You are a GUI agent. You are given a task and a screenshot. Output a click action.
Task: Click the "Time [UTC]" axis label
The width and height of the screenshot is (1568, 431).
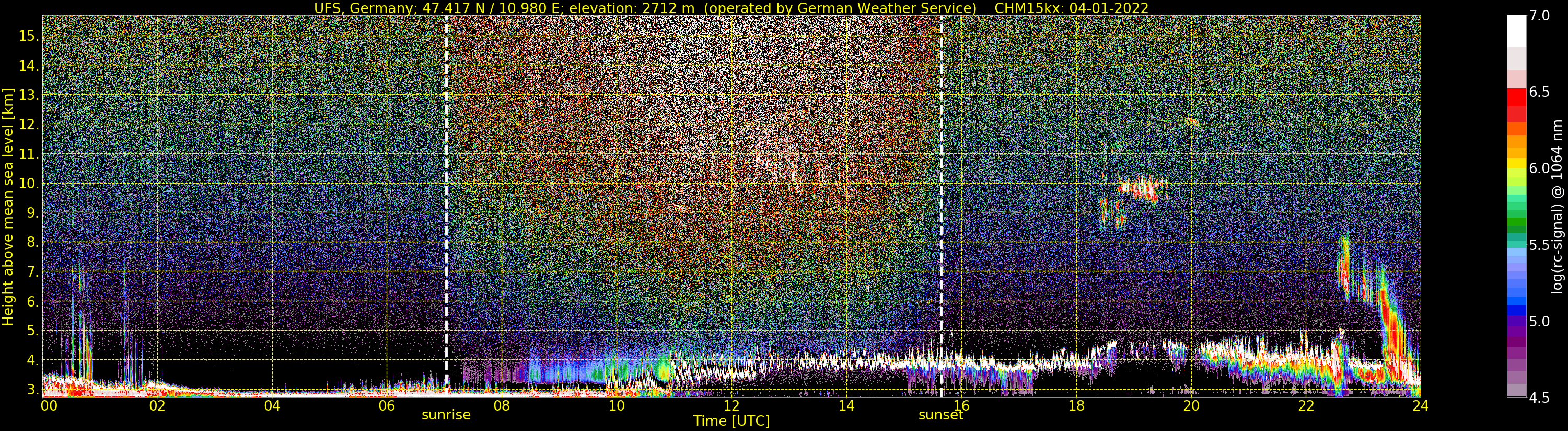[731, 421]
